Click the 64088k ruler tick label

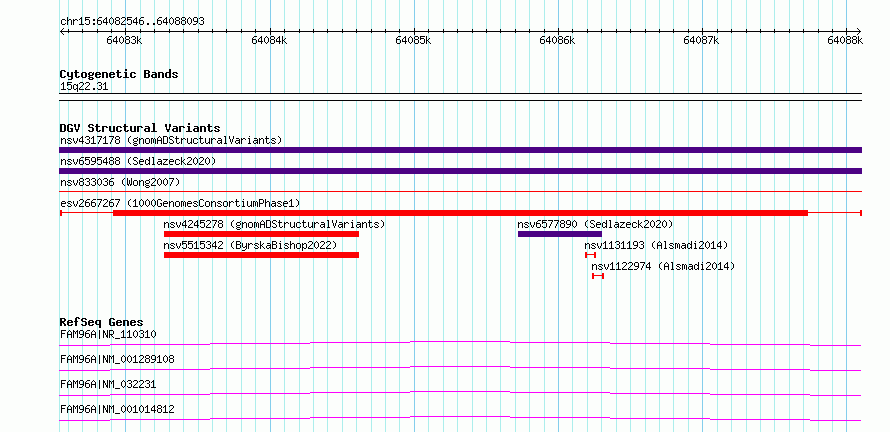point(845,41)
